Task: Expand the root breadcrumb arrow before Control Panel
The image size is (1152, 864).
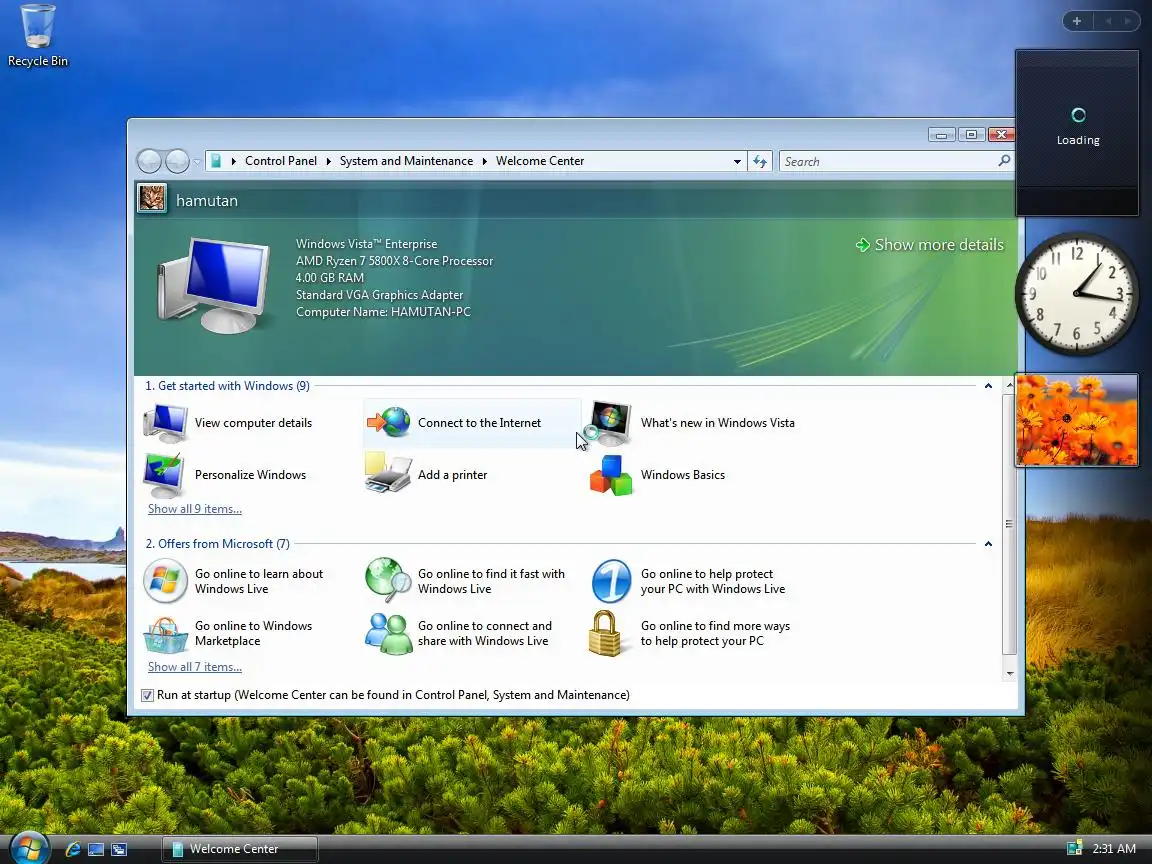Action: [x=234, y=162]
